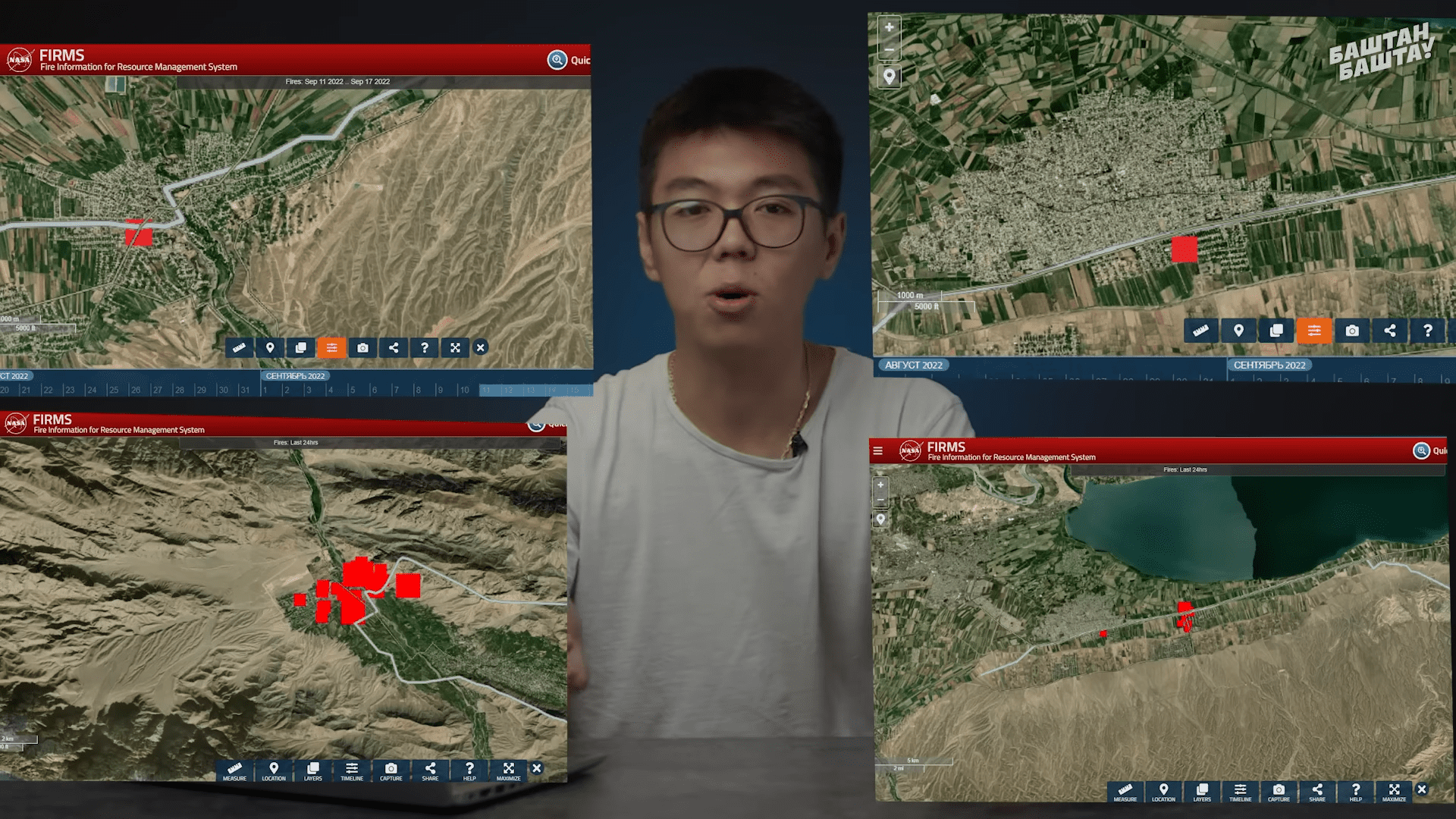Zoom in on bottom-right lake map
Screen dimensions: 1456x819
[880, 485]
